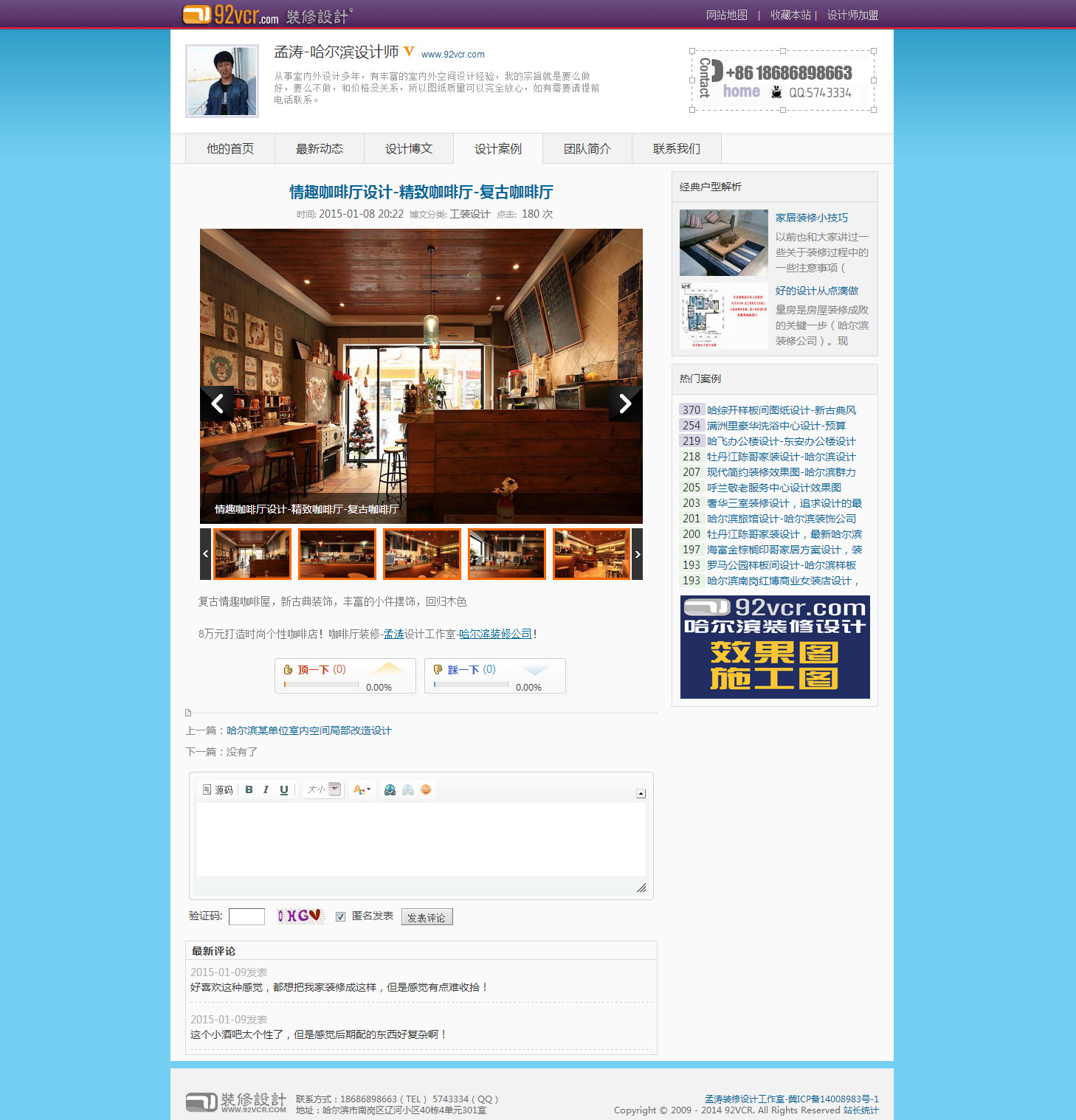
Task: Select the third café thumbnail
Action: pyautogui.click(x=422, y=554)
